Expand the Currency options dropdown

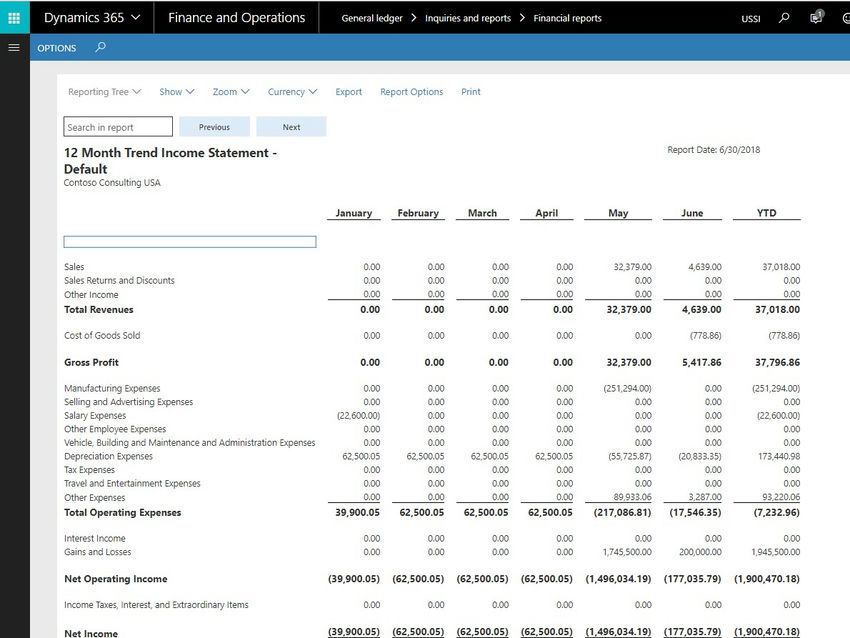pyautogui.click(x=292, y=91)
